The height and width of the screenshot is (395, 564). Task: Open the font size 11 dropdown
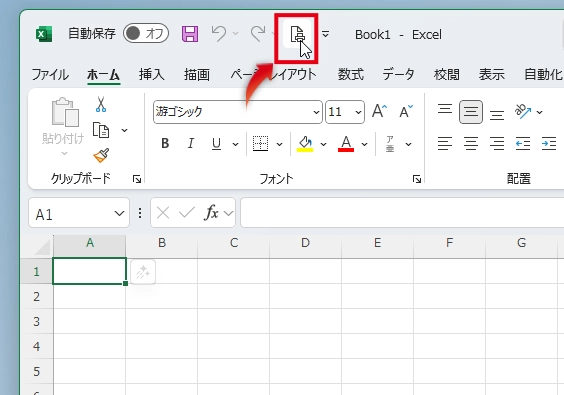point(358,112)
